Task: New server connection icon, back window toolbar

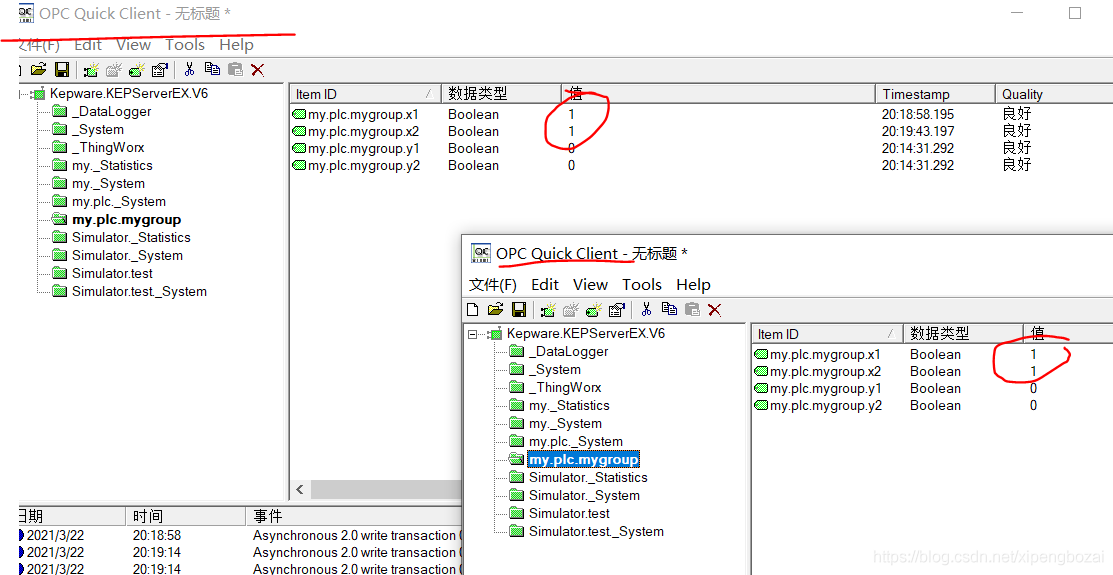Action: pos(91,70)
